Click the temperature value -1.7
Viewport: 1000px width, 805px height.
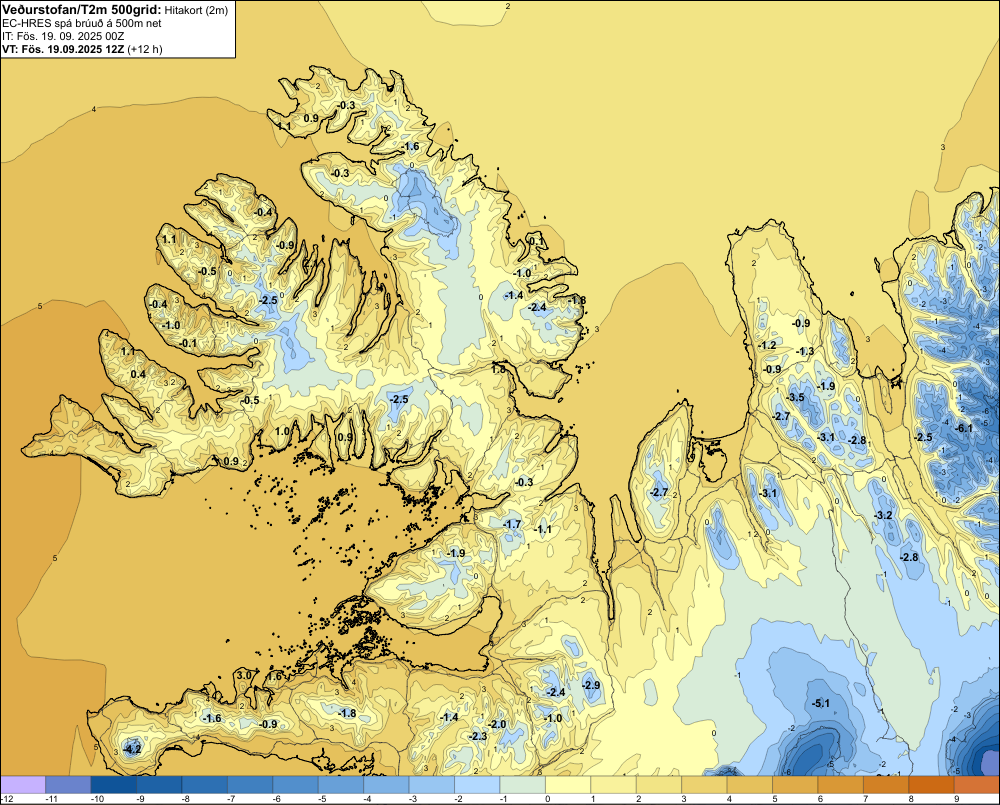(x=512, y=524)
